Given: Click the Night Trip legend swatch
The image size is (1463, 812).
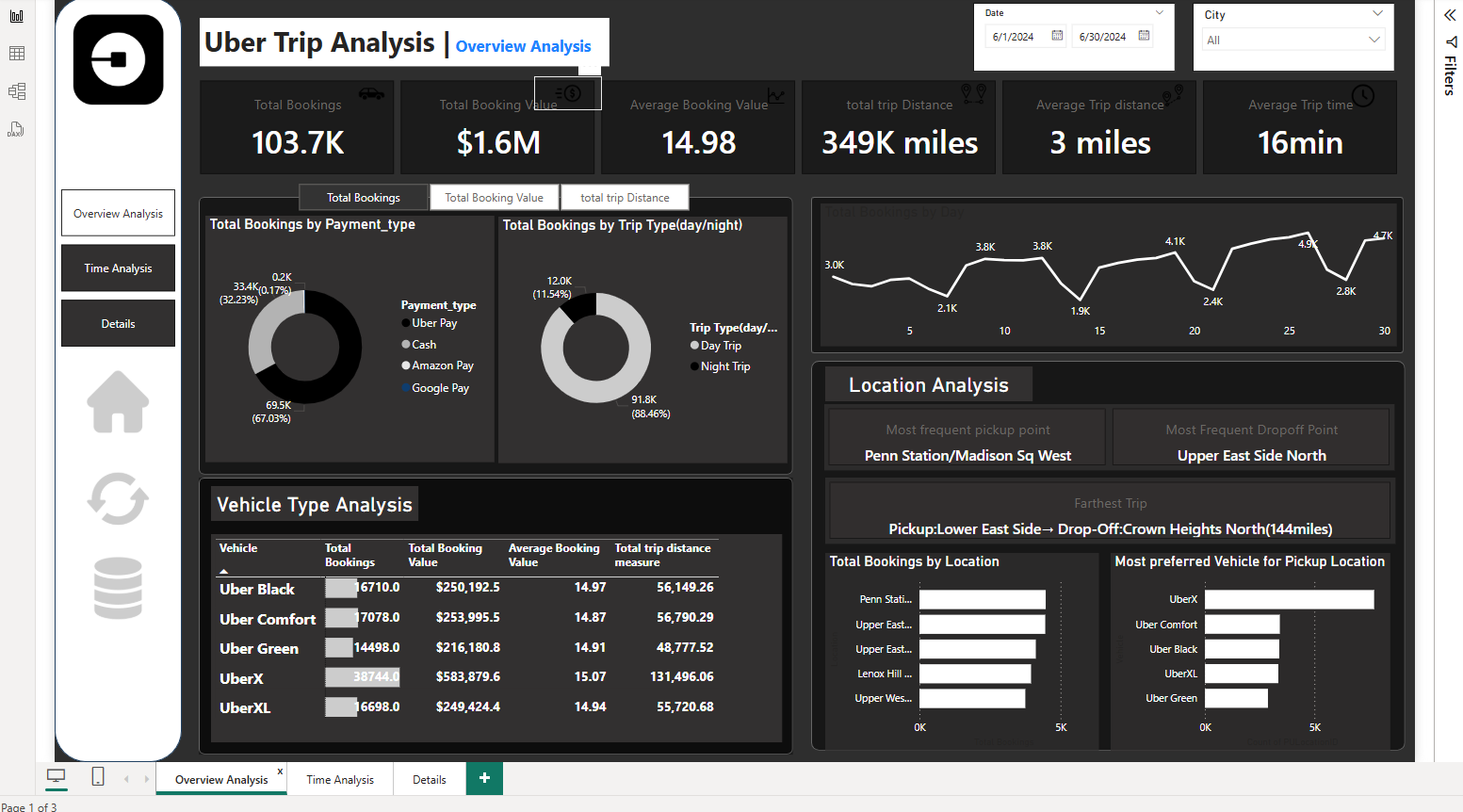Looking at the screenshot, I should [695, 366].
